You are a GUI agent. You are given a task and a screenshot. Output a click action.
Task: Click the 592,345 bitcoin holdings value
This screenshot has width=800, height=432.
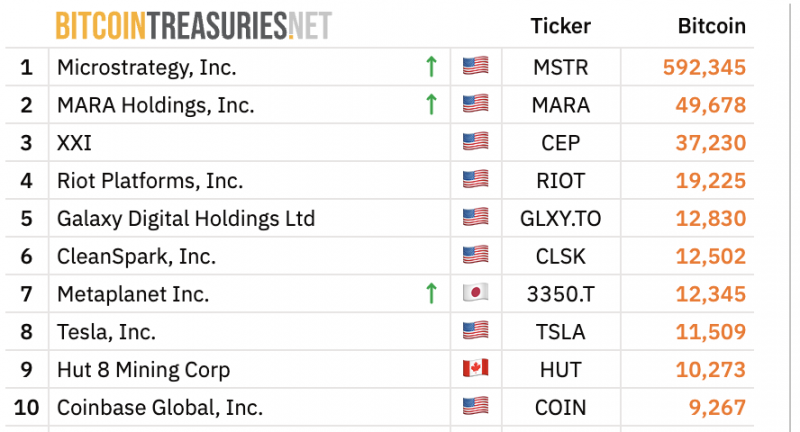coord(704,67)
